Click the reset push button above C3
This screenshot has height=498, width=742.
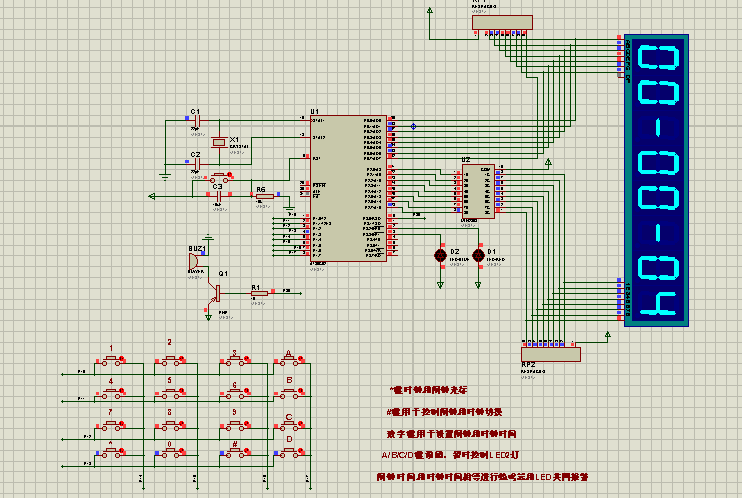coord(220,178)
